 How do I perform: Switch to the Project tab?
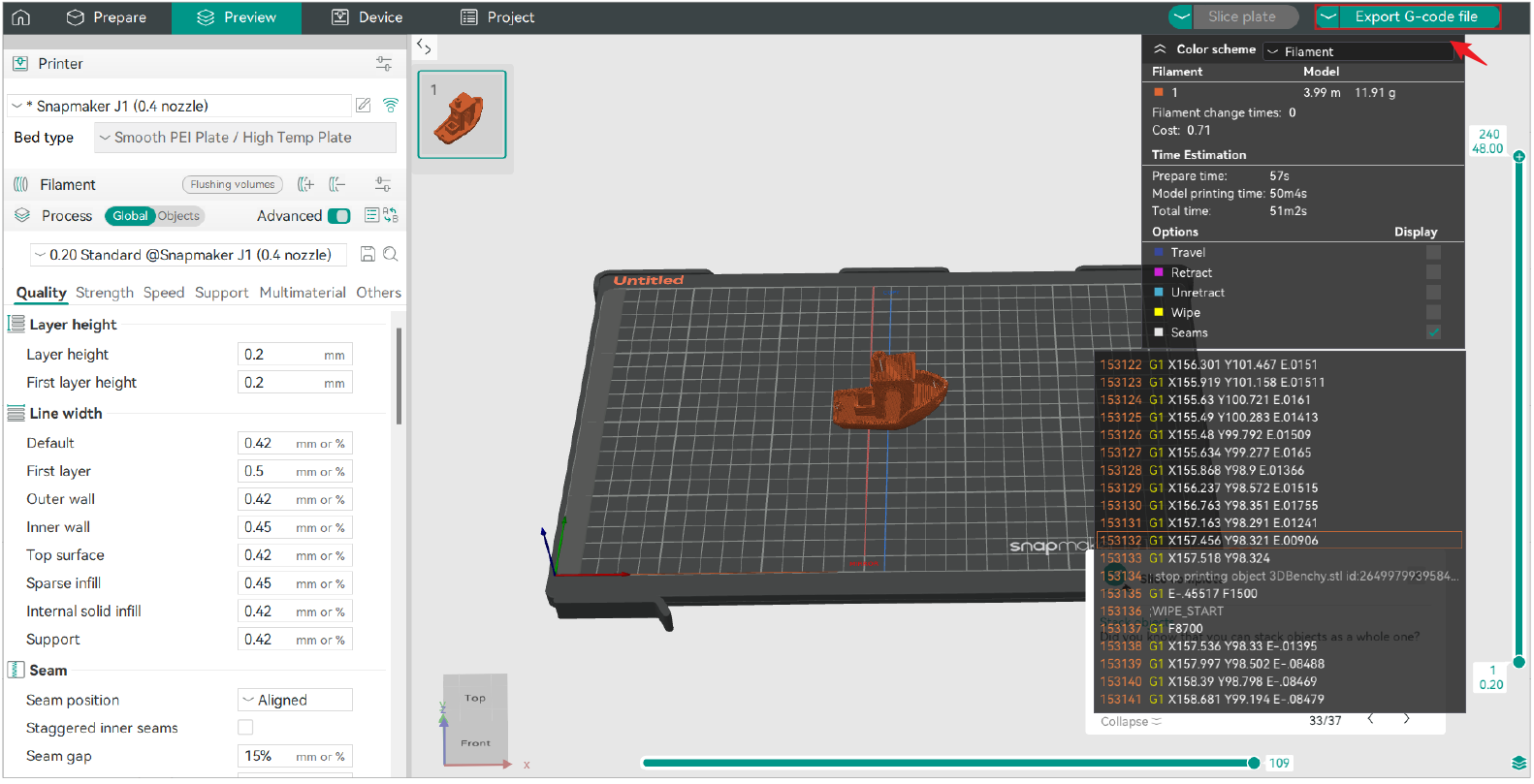497,17
